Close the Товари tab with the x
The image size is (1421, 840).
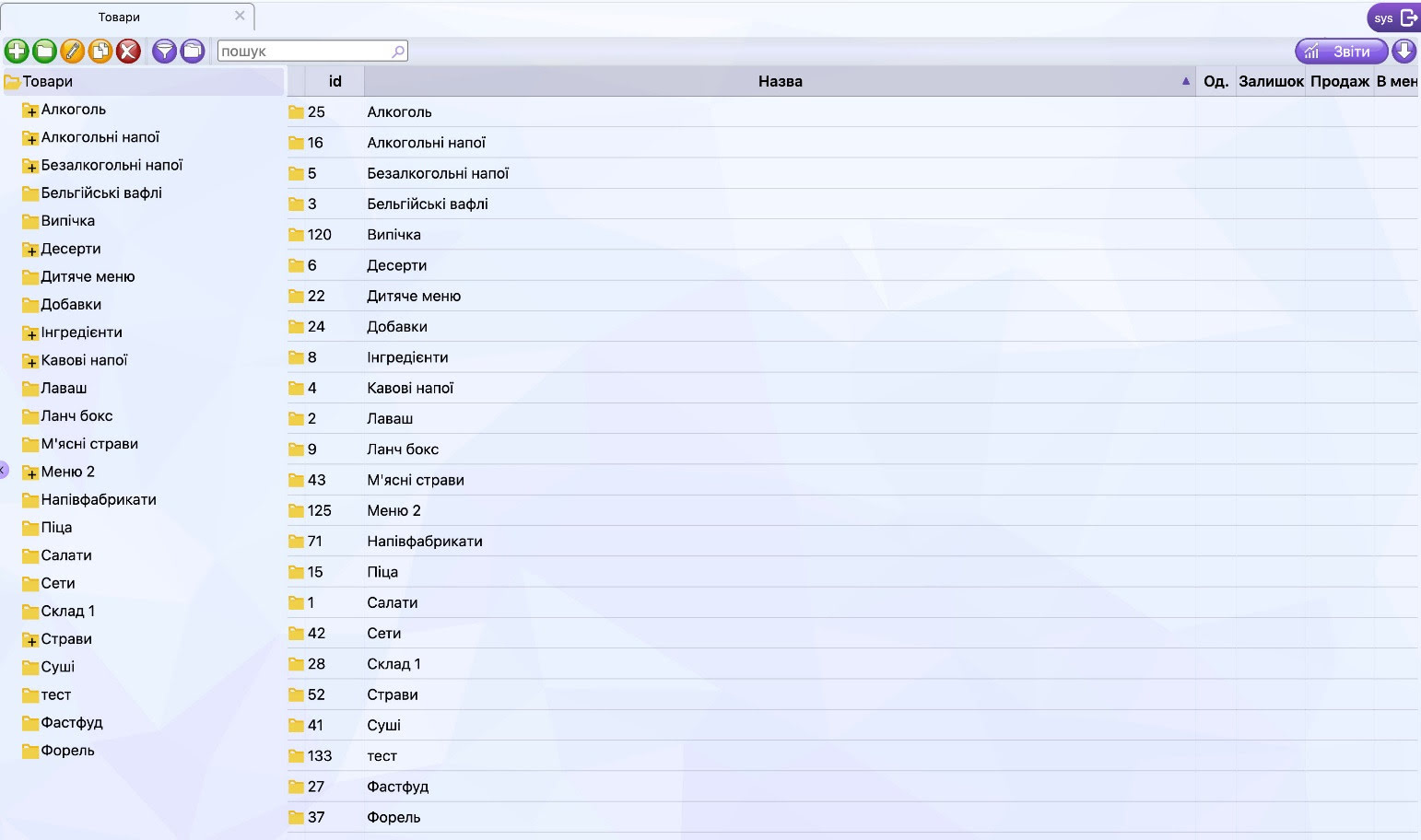coord(240,16)
